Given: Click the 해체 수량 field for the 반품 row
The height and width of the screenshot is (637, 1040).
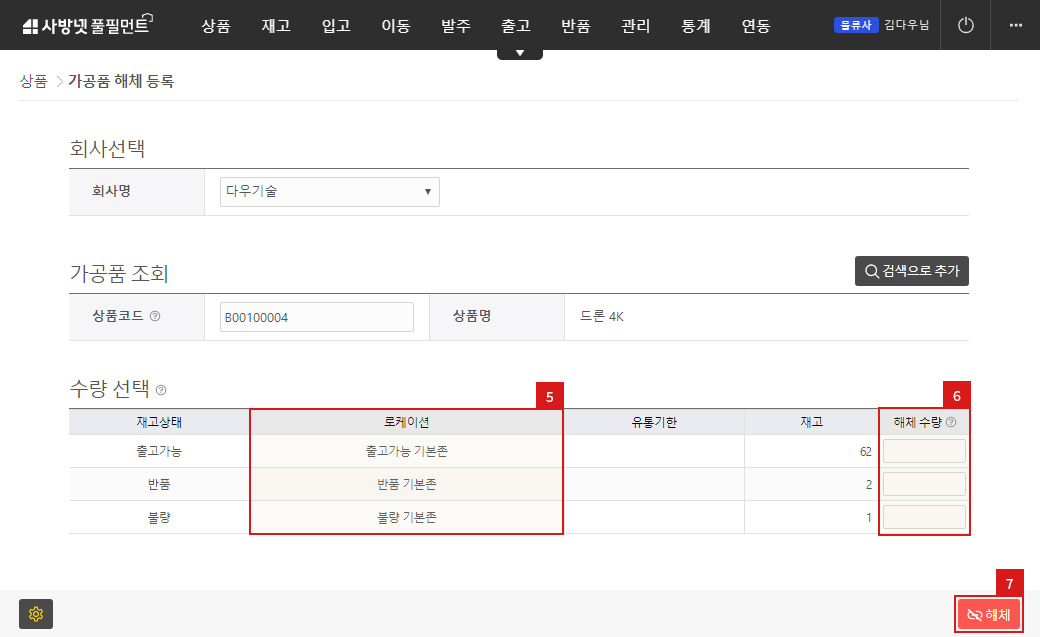Looking at the screenshot, I should (923, 483).
